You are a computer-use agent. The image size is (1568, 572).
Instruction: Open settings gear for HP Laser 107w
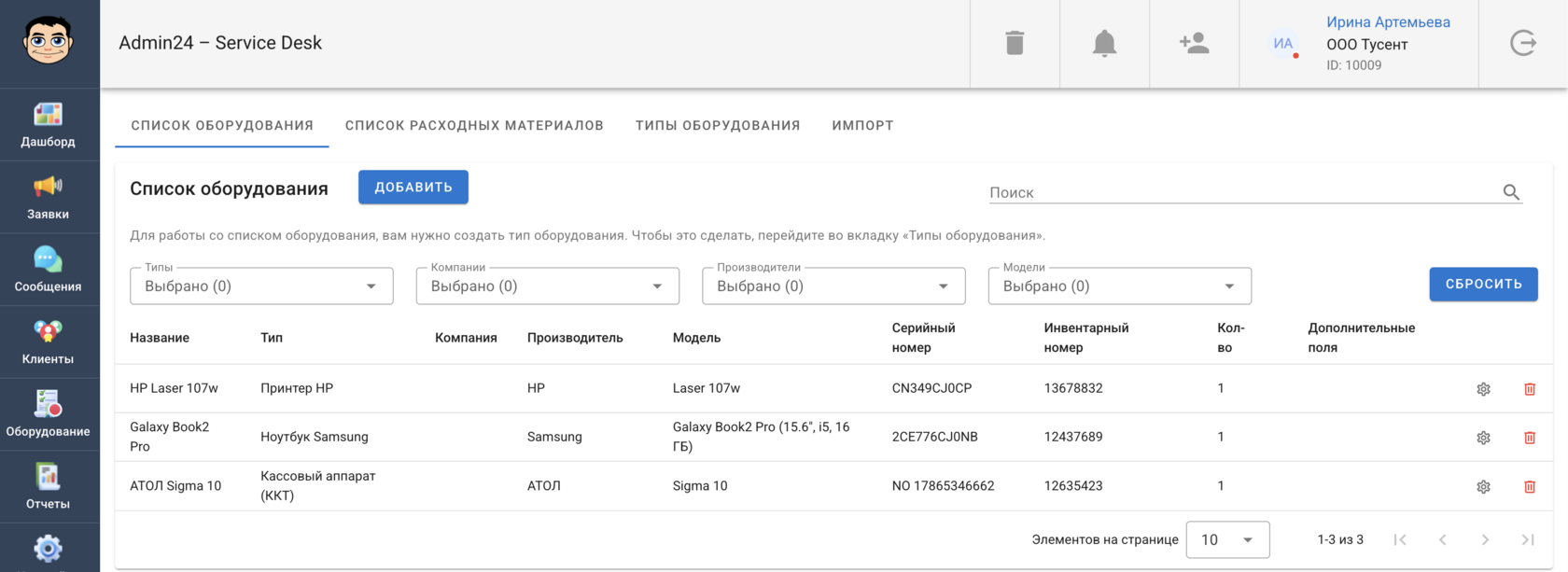point(1483,389)
